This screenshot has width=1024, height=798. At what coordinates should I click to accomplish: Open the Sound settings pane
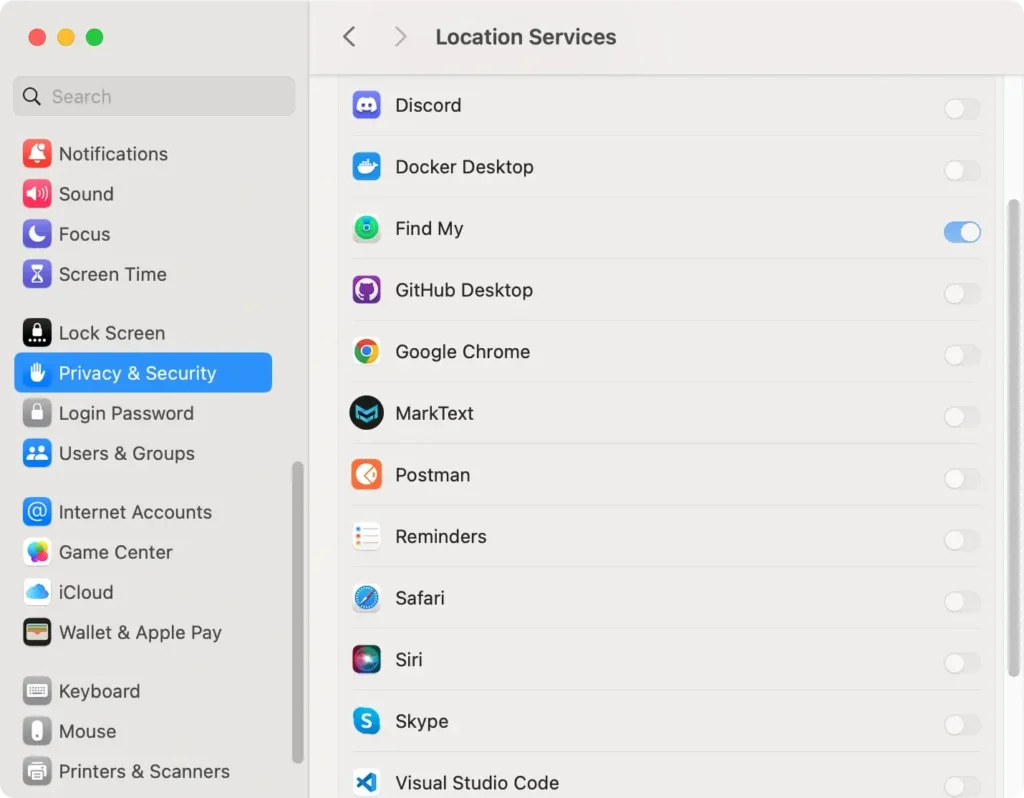click(x=143, y=194)
